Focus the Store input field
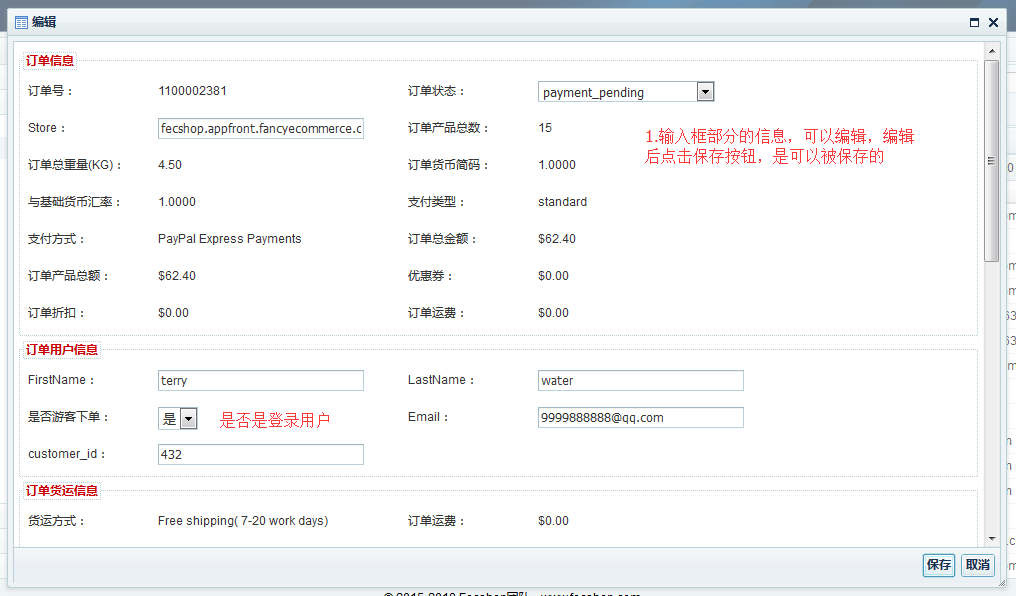1016x596 pixels. coord(260,128)
